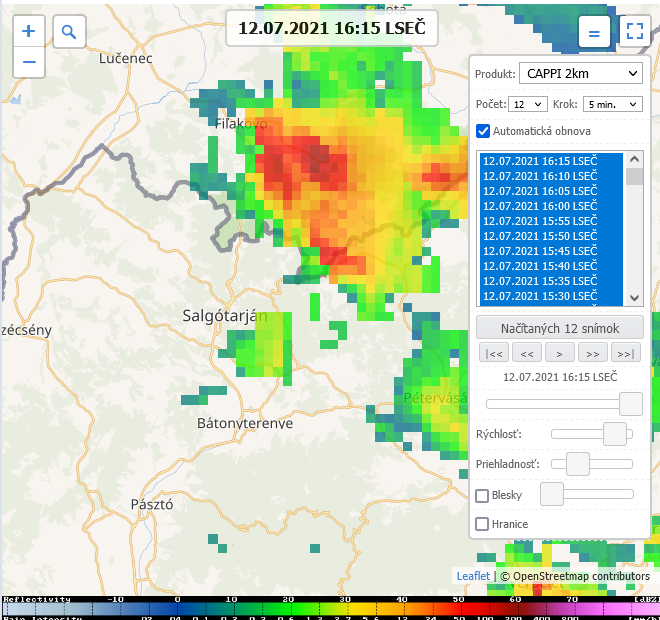Viewport: 660px width, 620px height.
Task: Click the Načítaných 12 snímok button
Action: pyautogui.click(x=560, y=328)
